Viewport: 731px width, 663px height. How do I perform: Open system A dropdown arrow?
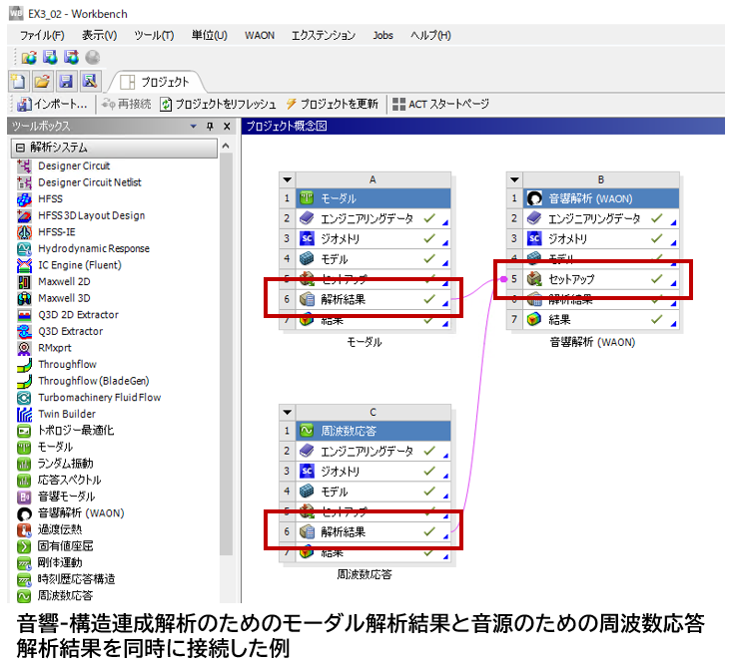point(287,180)
